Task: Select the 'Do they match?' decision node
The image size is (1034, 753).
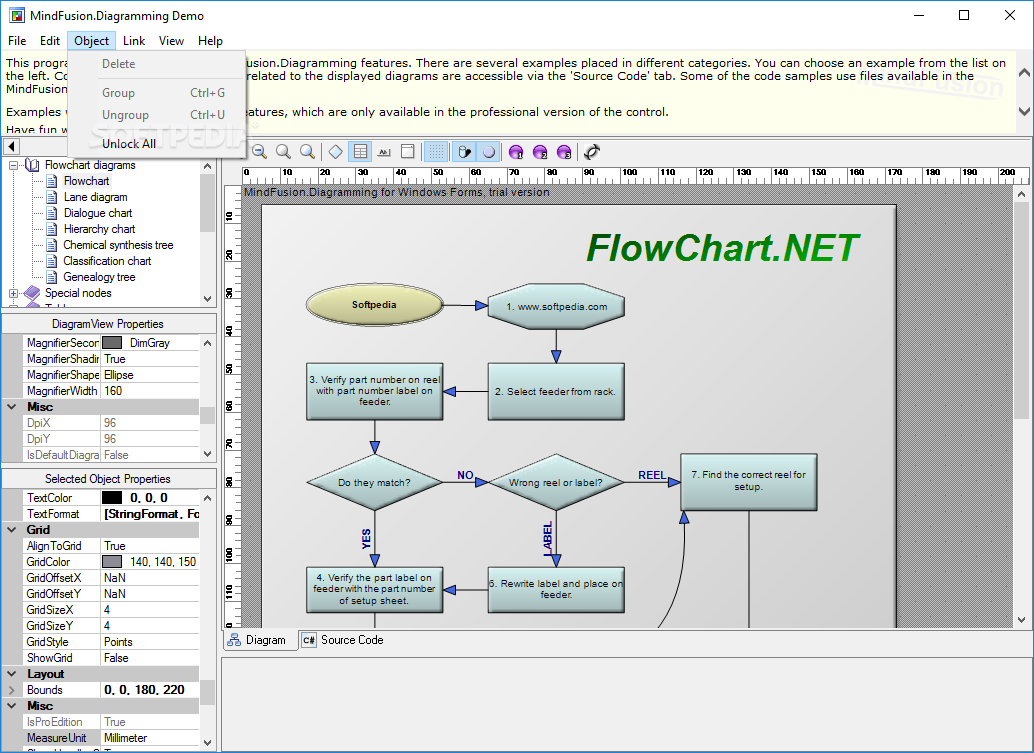Action: pyautogui.click(x=375, y=483)
